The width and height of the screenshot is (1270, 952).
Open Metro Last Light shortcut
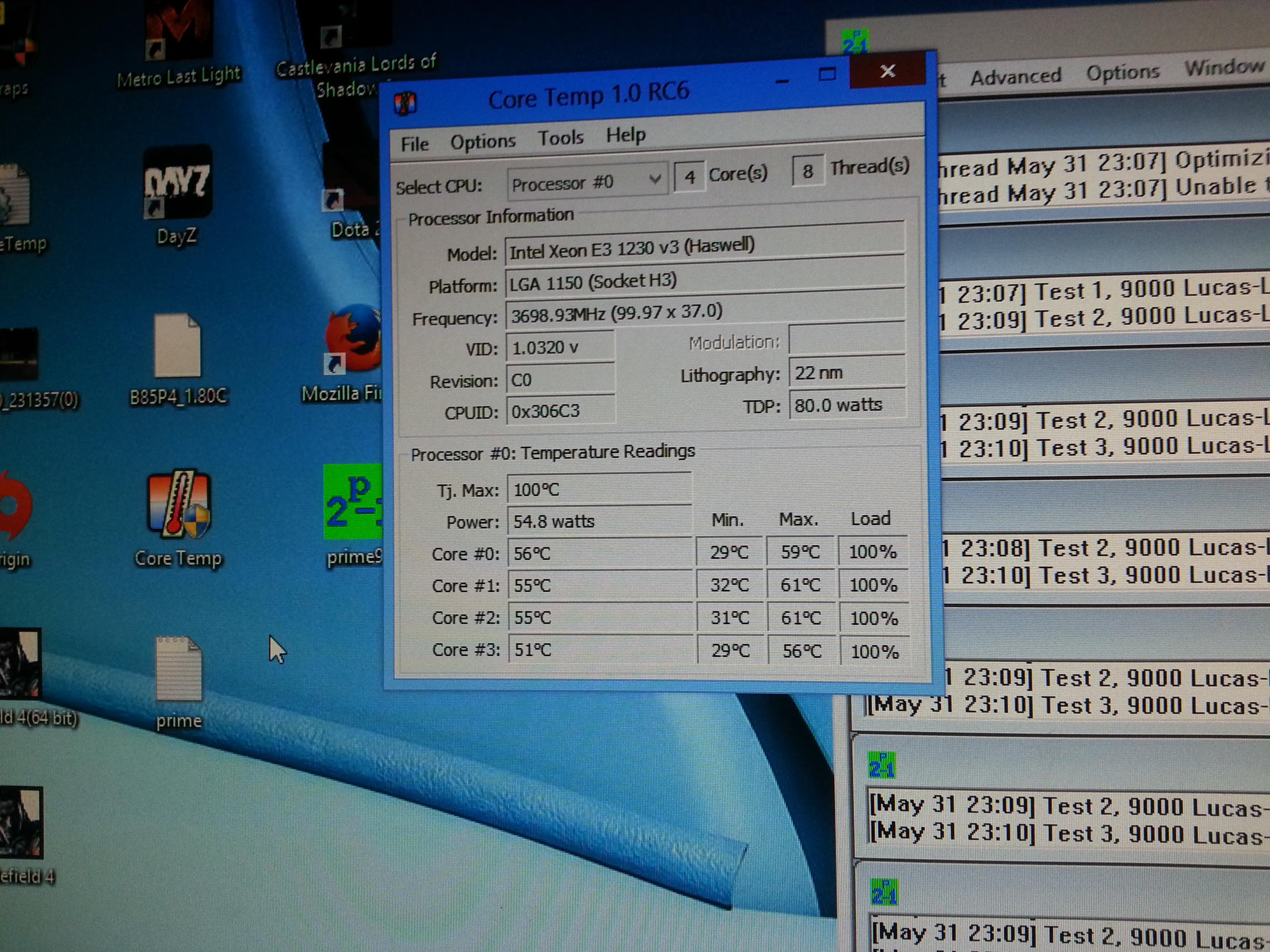click(x=178, y=29)
